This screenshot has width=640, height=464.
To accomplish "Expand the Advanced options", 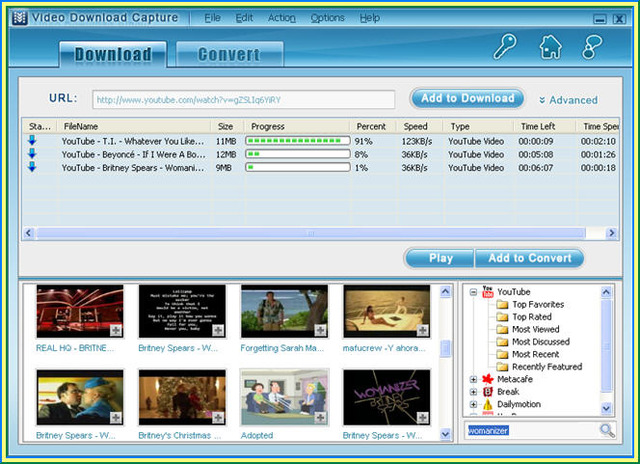I will [568, 100].
